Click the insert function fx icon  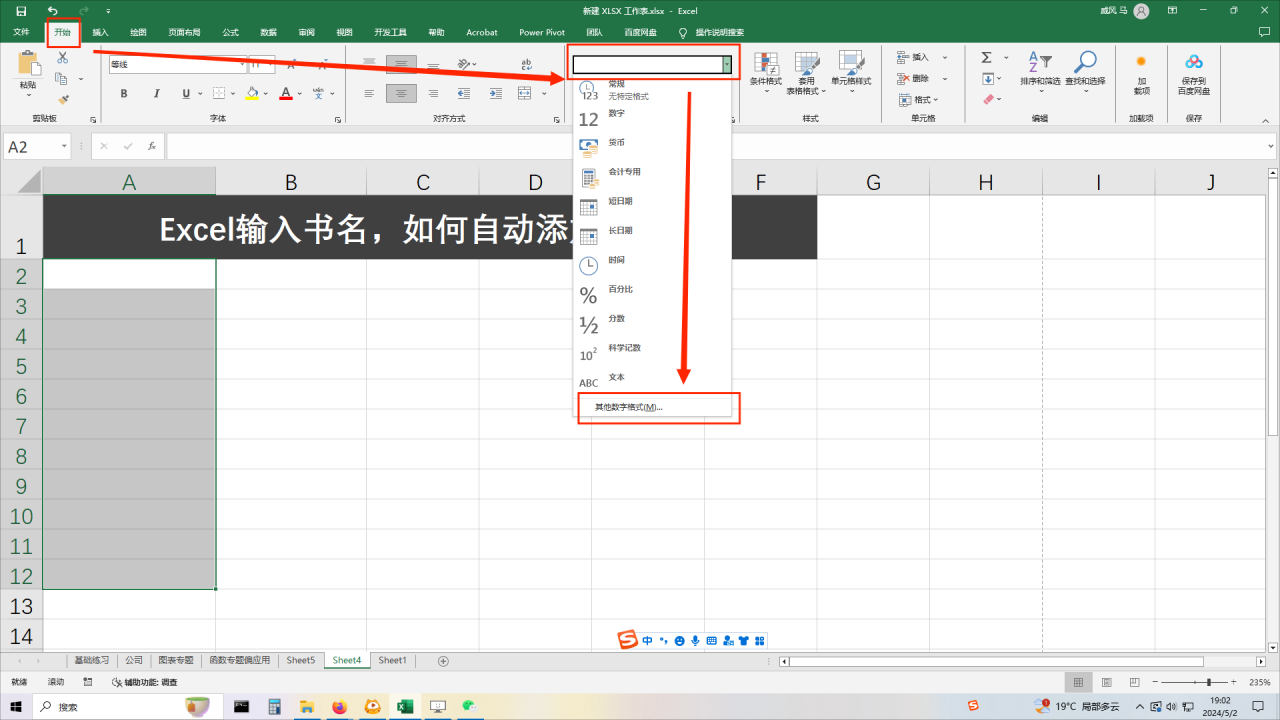tap(152, 146)
